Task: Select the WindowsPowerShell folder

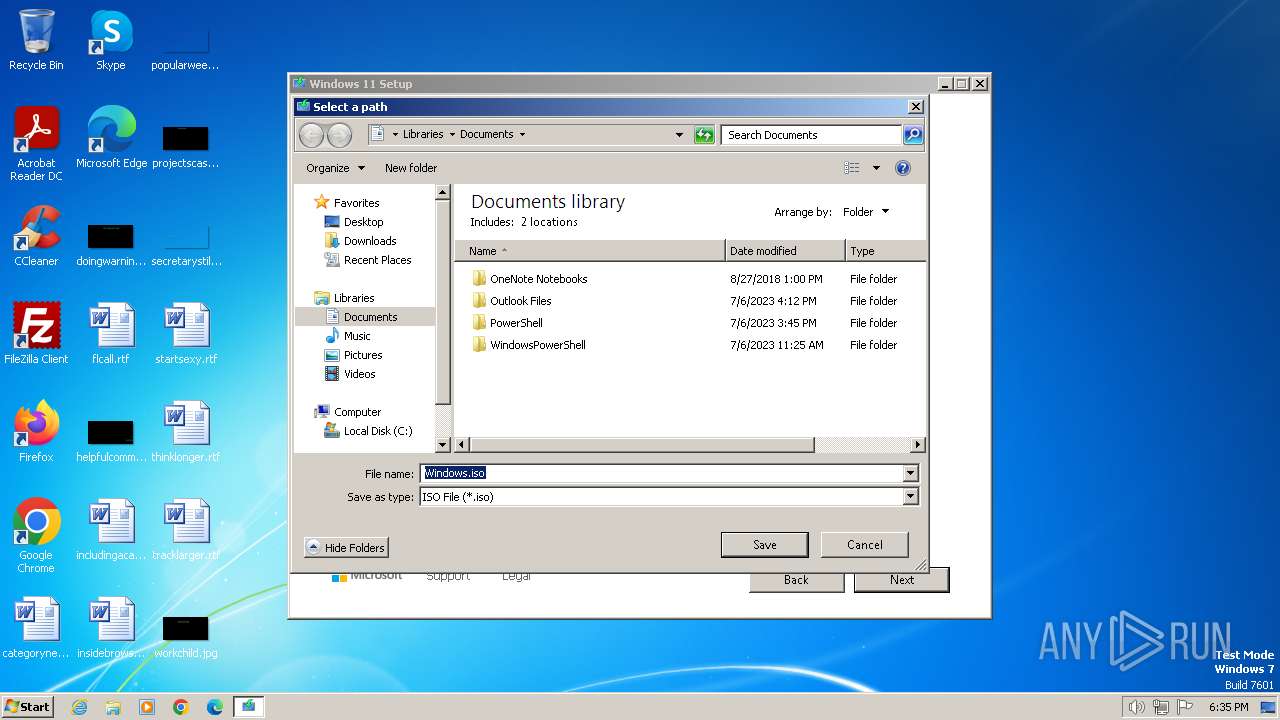Action: pos(537,345)
